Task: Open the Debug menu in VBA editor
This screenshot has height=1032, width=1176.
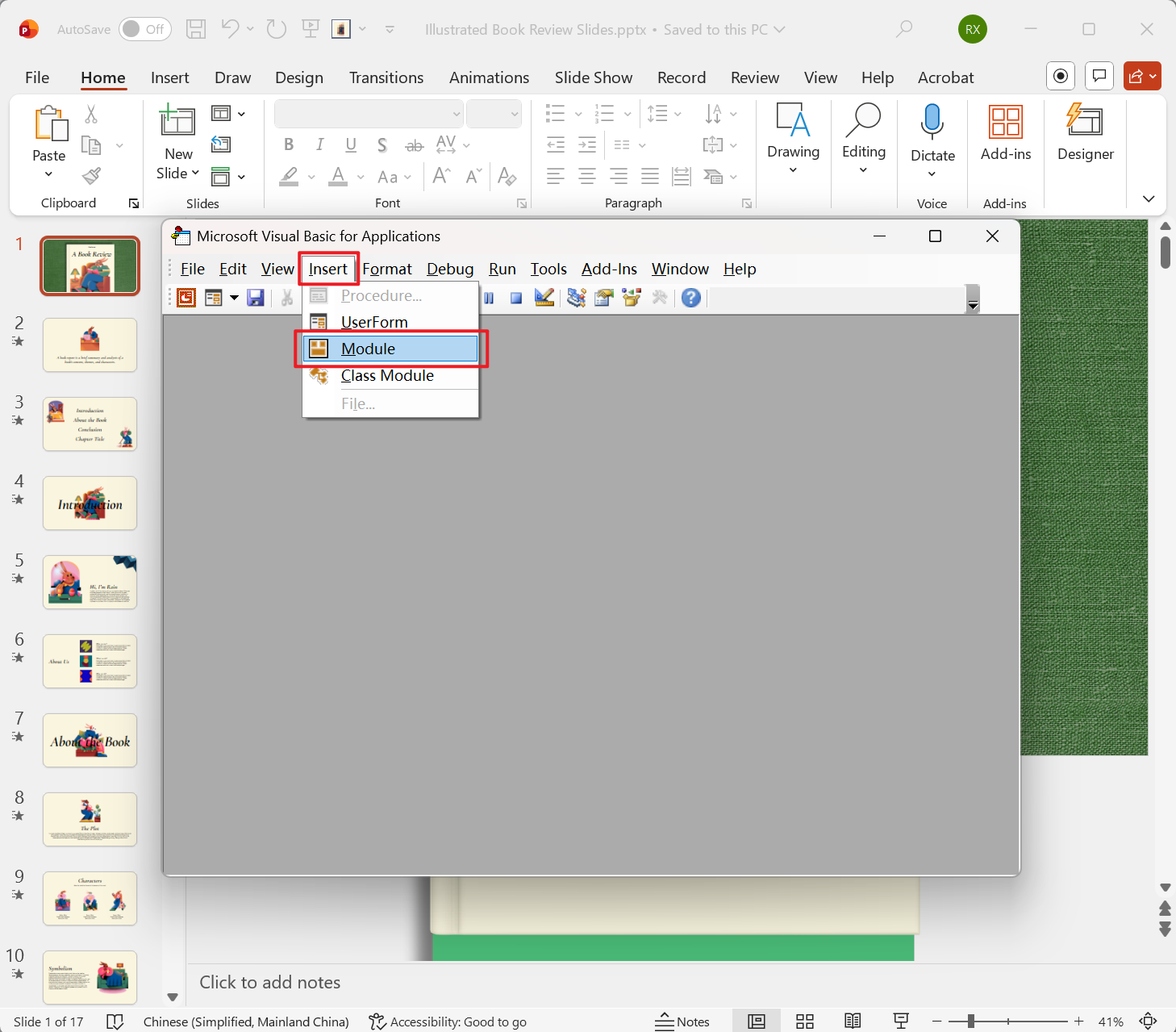Action: point(450,269)
